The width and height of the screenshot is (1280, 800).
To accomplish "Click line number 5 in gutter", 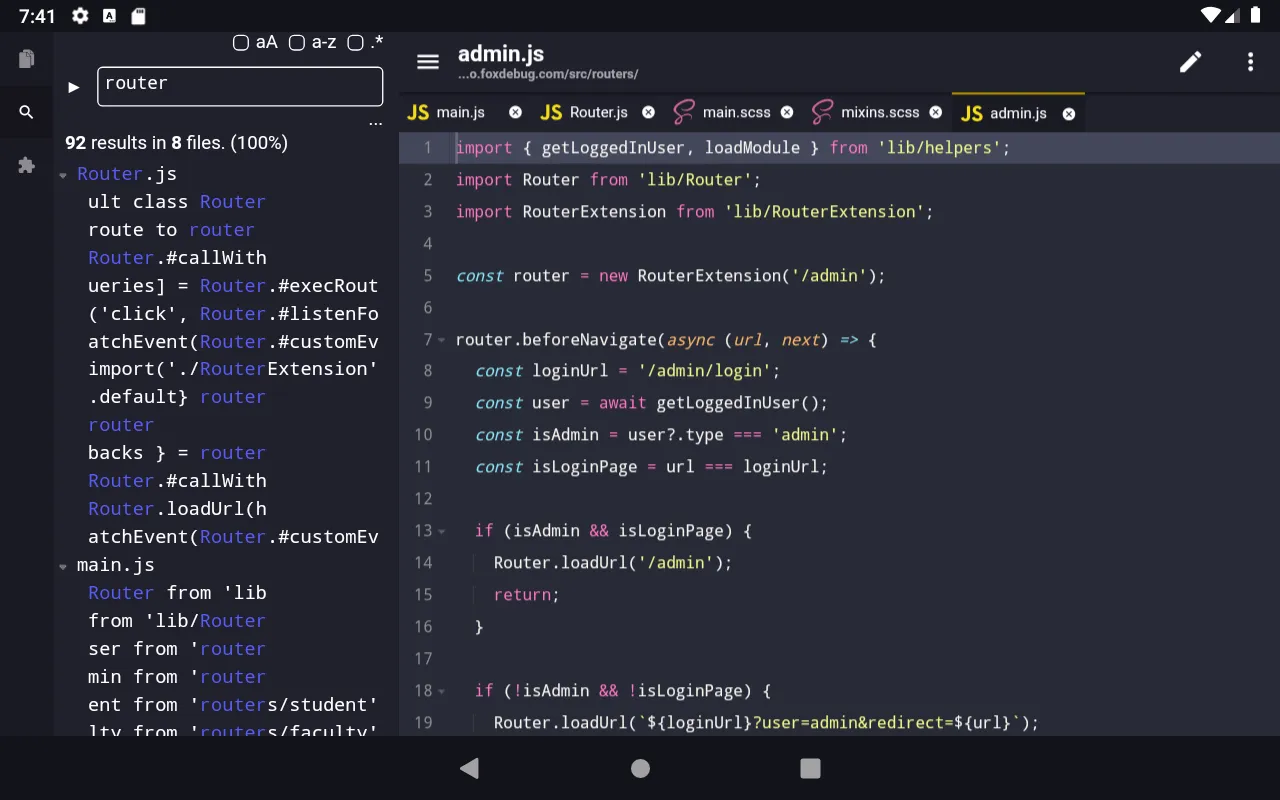I will [x=428, y=276].
